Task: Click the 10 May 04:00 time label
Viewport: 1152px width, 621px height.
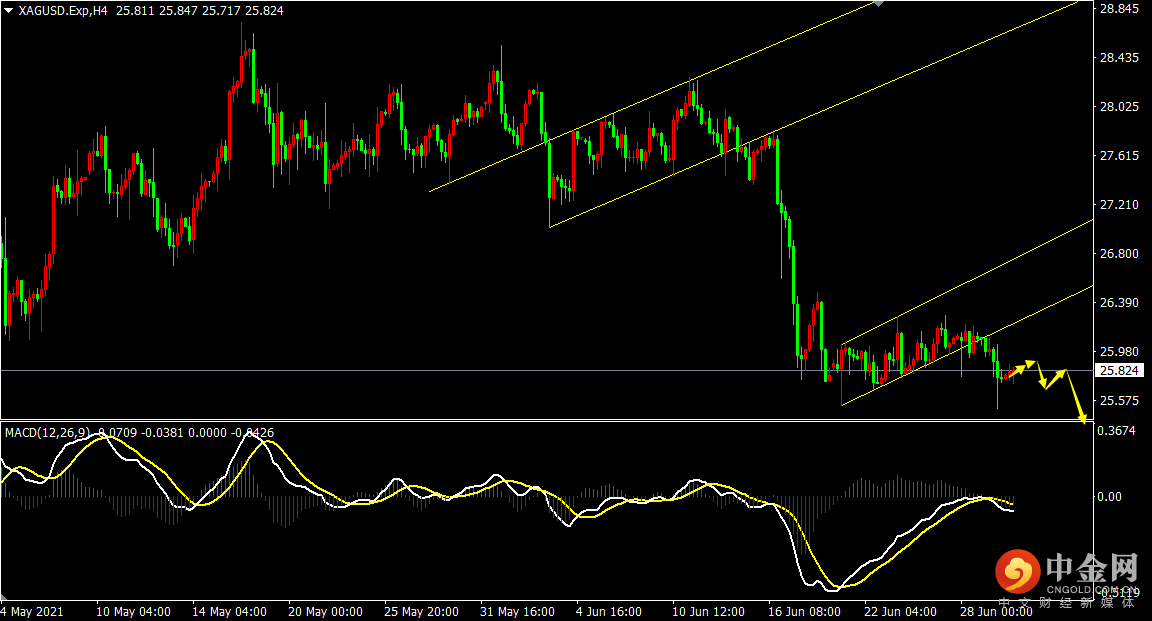Action: tap(134, 611)
